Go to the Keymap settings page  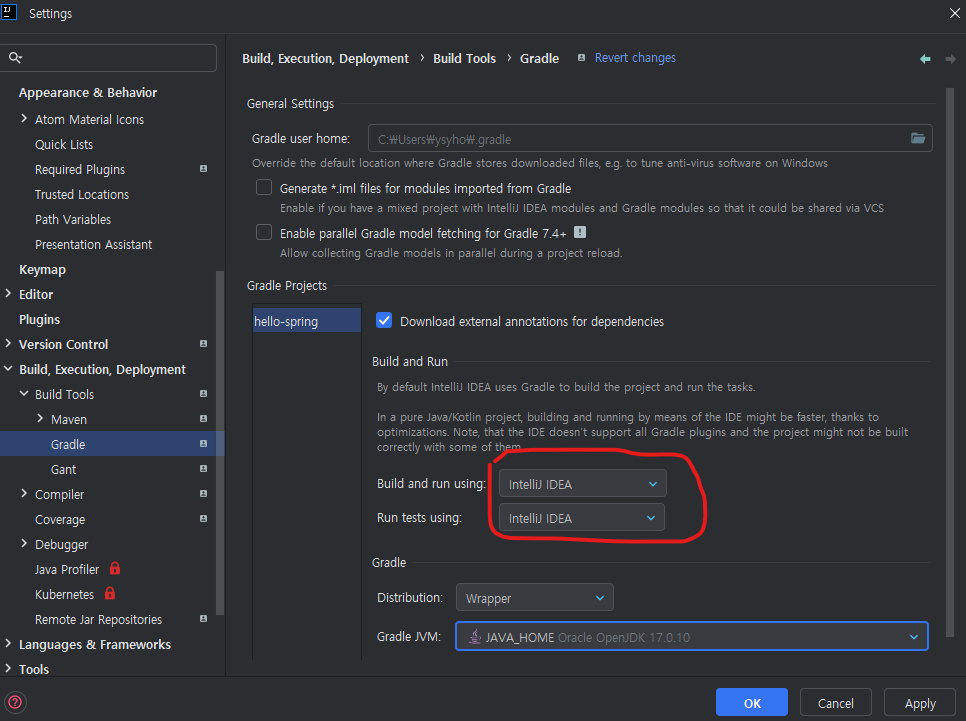pos(43,269)
